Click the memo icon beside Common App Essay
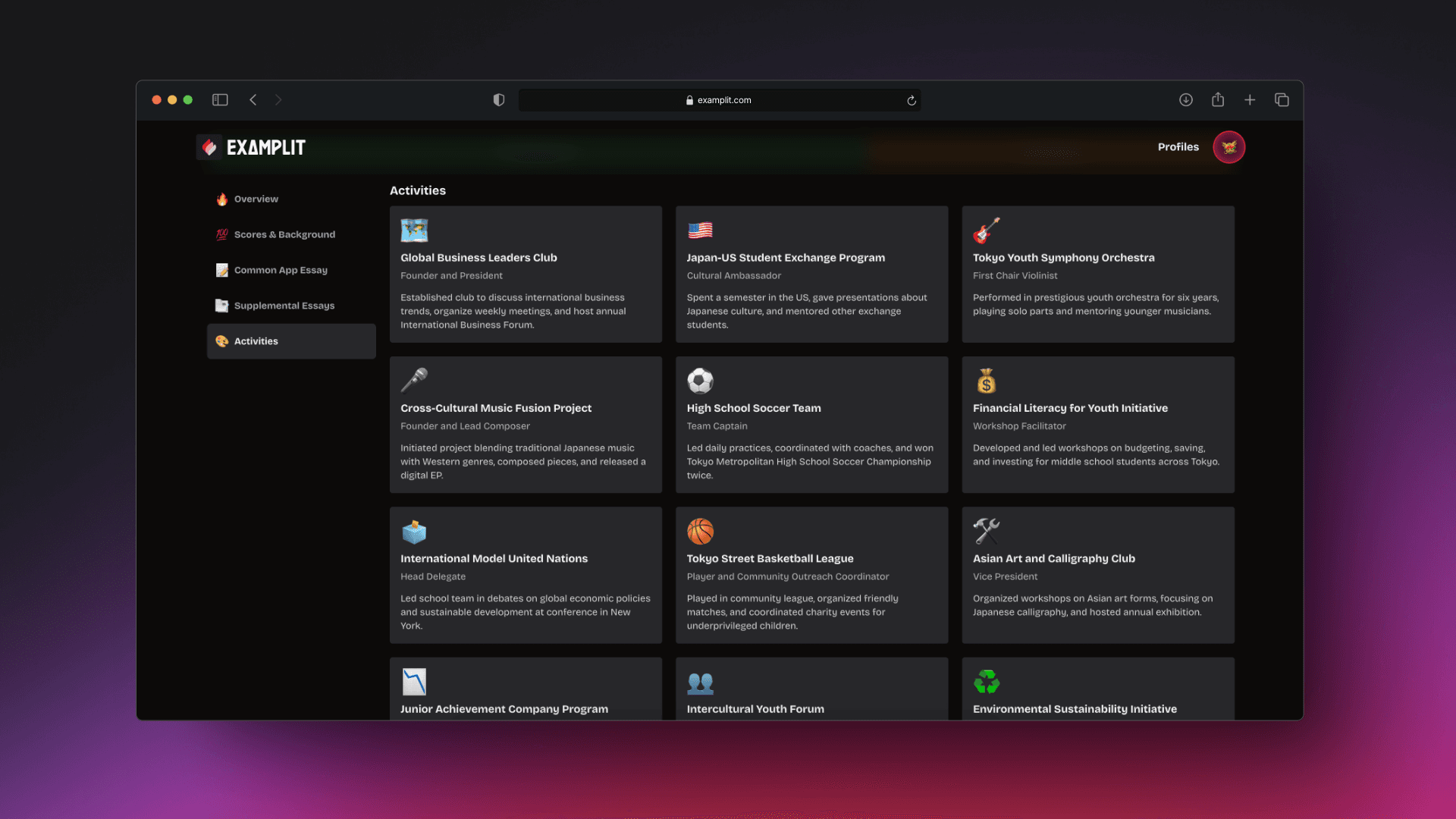Screen dimensions: 1456x819 point(221,269)
